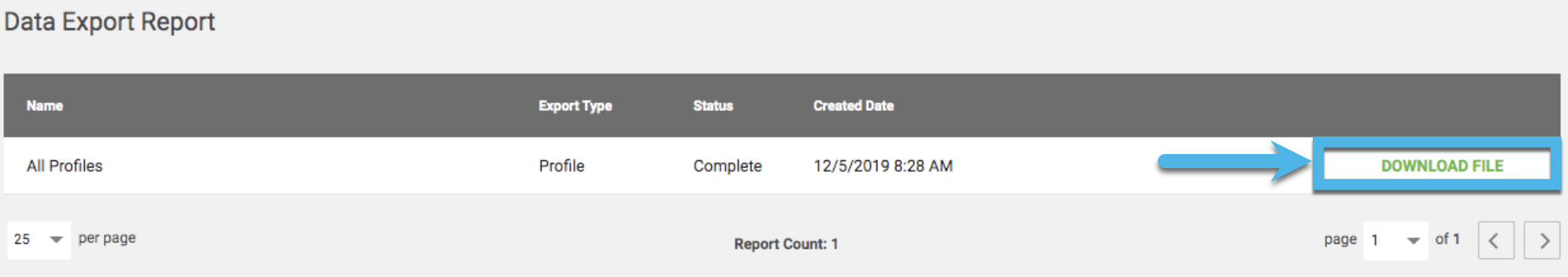Go to the next page arrow
Viewport: 1568px width, 277px height.
tap(1542, 240)
